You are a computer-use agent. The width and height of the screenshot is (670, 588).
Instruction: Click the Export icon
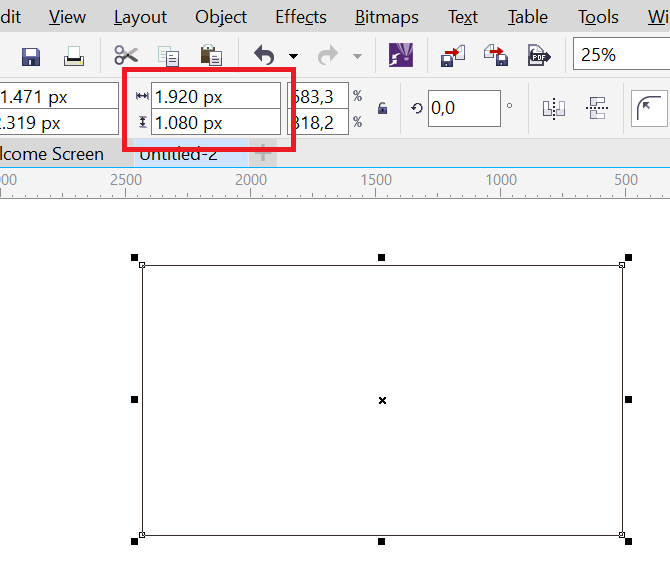(x=496, y=56)
